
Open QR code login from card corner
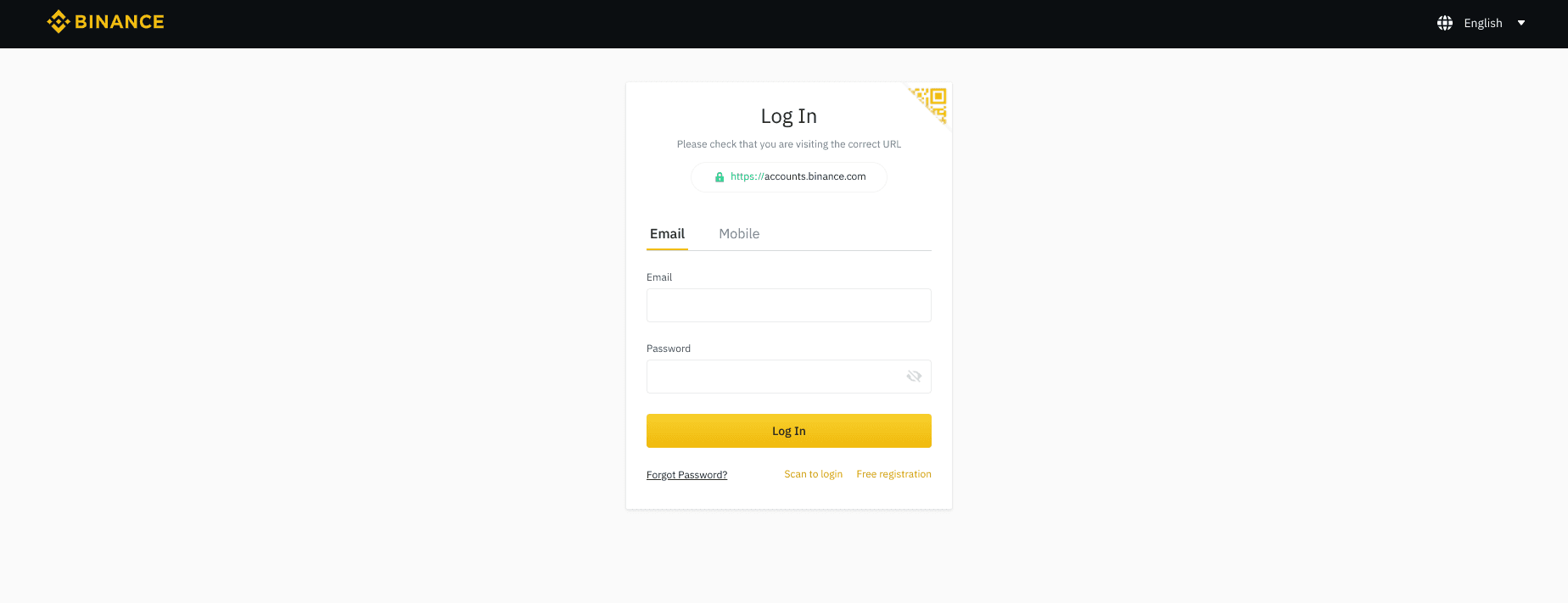931,104
